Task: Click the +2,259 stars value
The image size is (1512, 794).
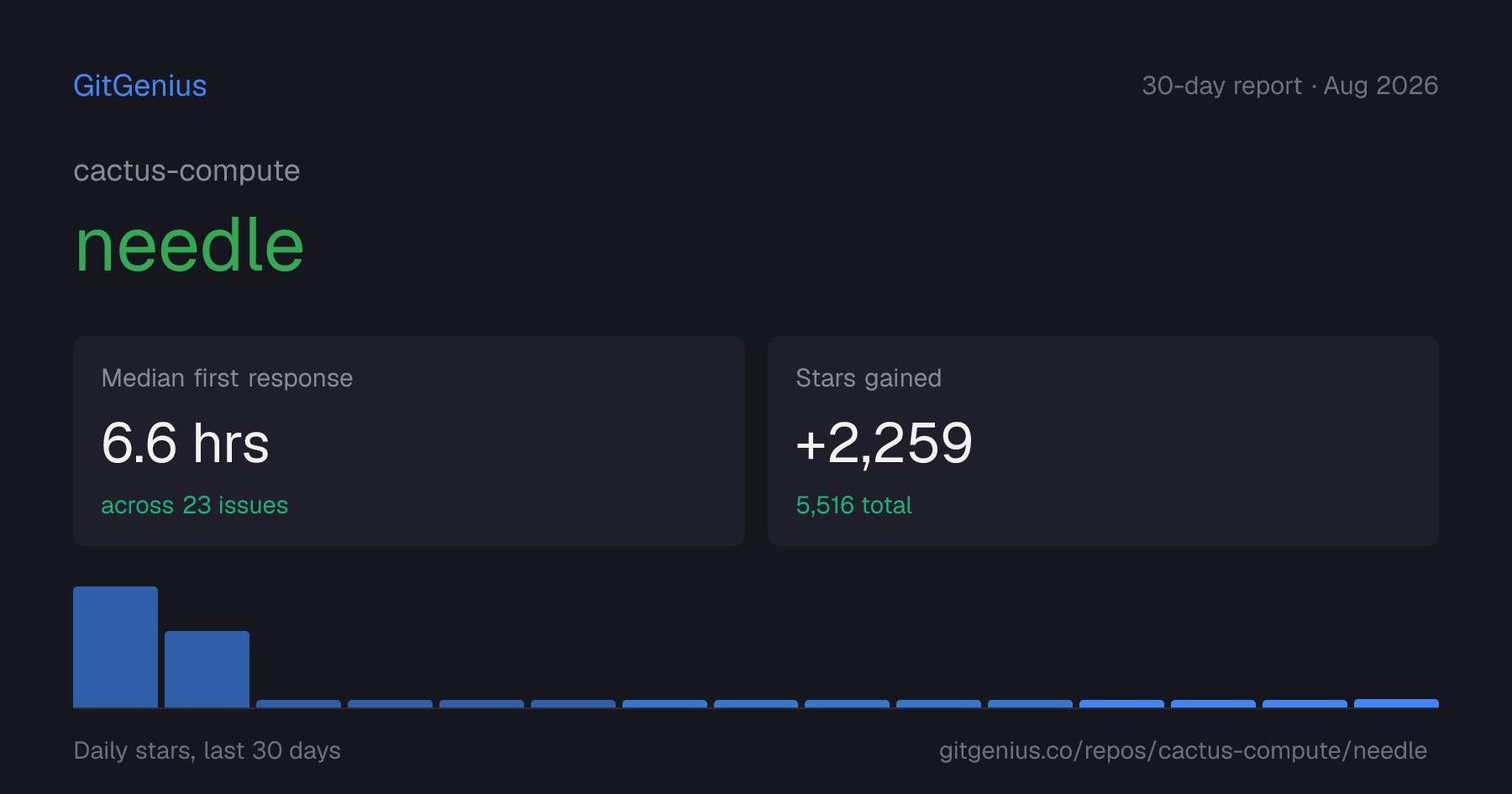Action: point(884,443)
